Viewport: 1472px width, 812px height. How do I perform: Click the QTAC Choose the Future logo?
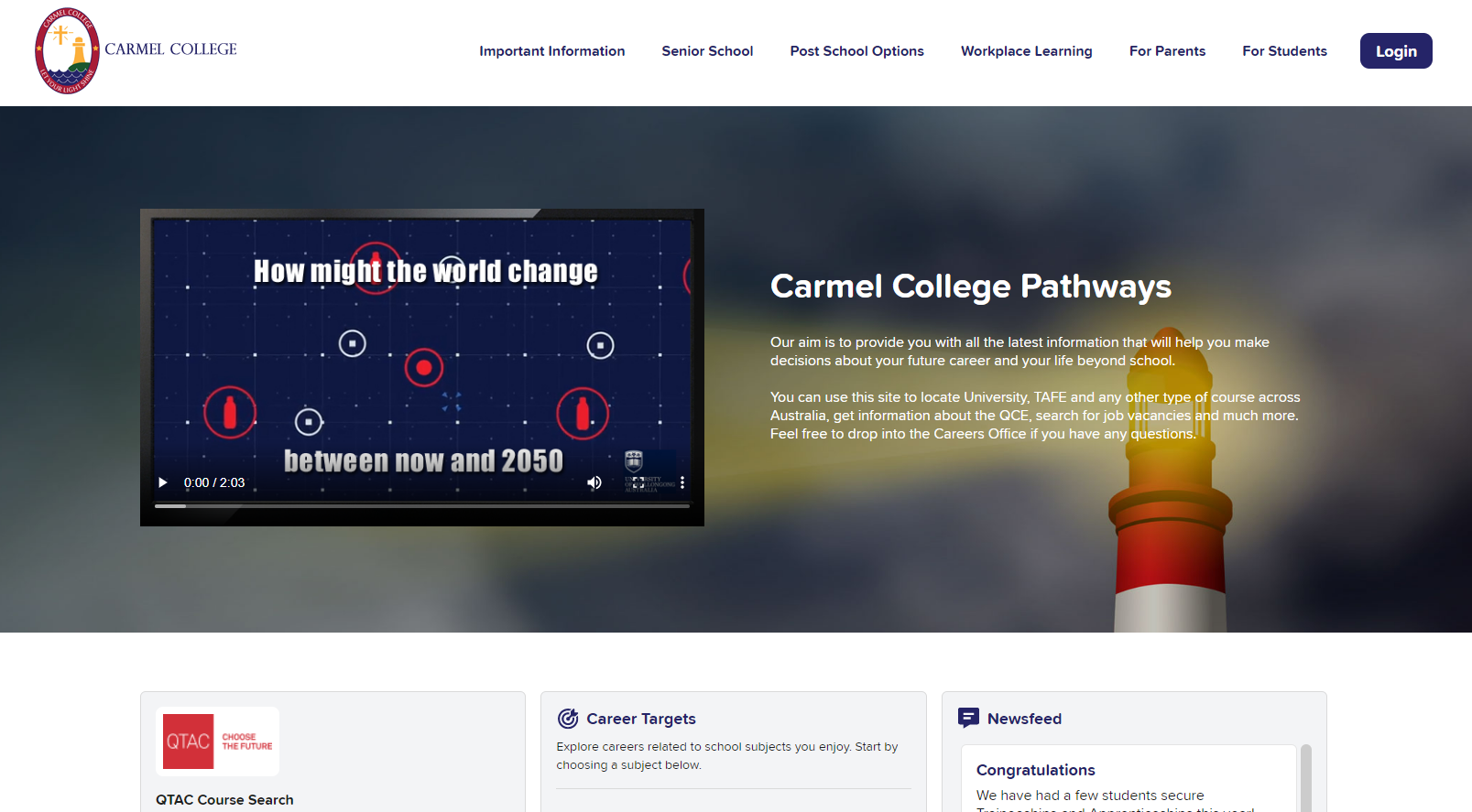click(x=218, y=742)
